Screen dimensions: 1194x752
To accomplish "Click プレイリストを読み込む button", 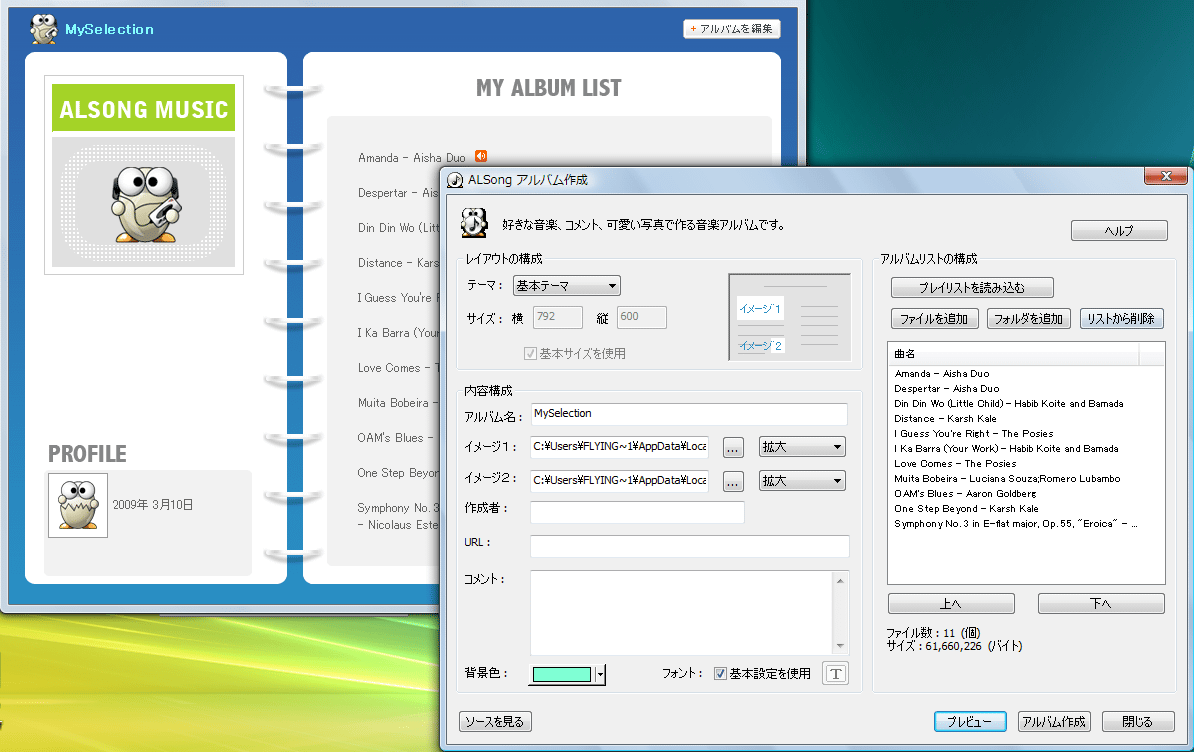I will (972, 288).
